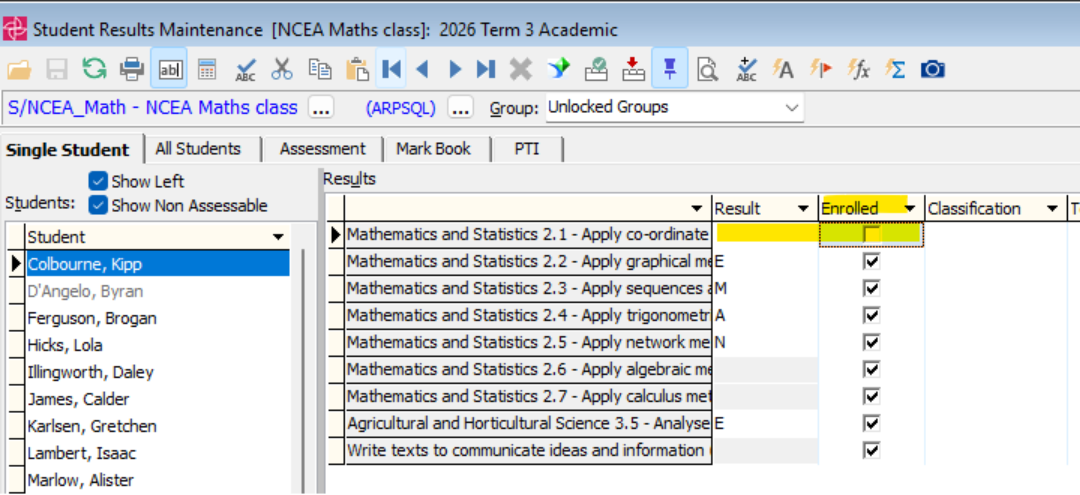Viewport: 1080px width, 495px height.
Task: Open the calculator icon
Action: click(x=207, y=69)
